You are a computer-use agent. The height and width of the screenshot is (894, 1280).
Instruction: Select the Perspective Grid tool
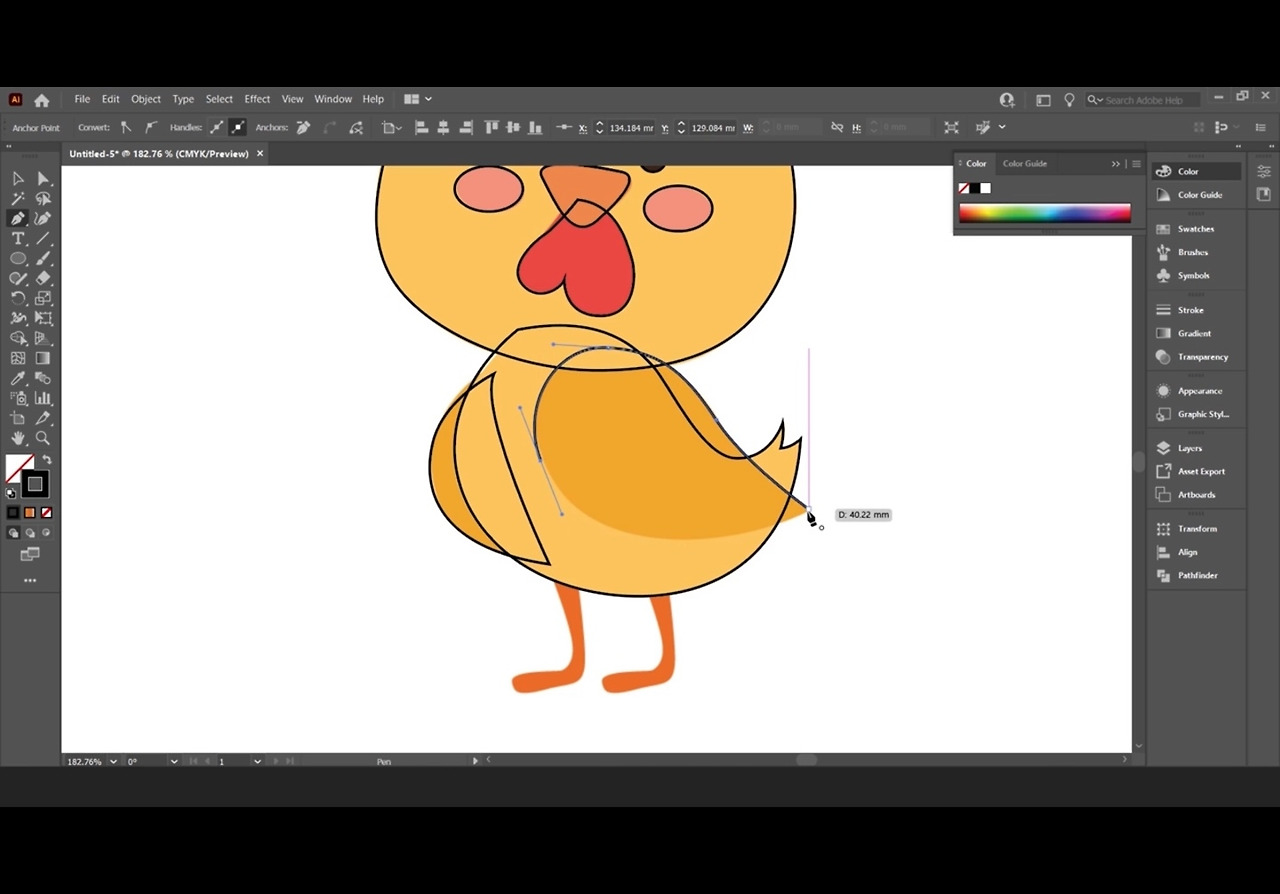[43, 338]
